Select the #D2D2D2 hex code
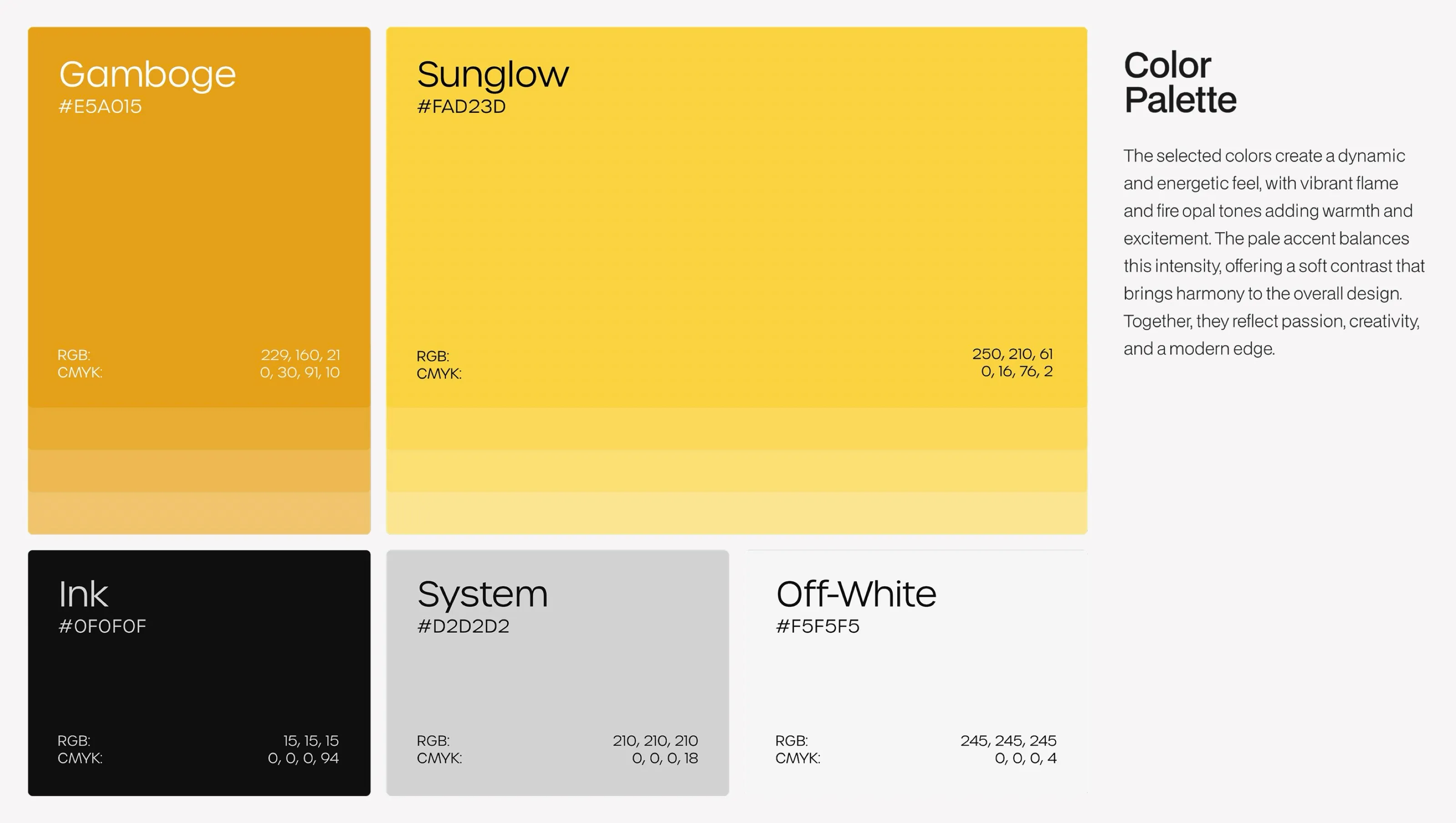Screen dimensions: 1456x823 click(x=463, y=626)
